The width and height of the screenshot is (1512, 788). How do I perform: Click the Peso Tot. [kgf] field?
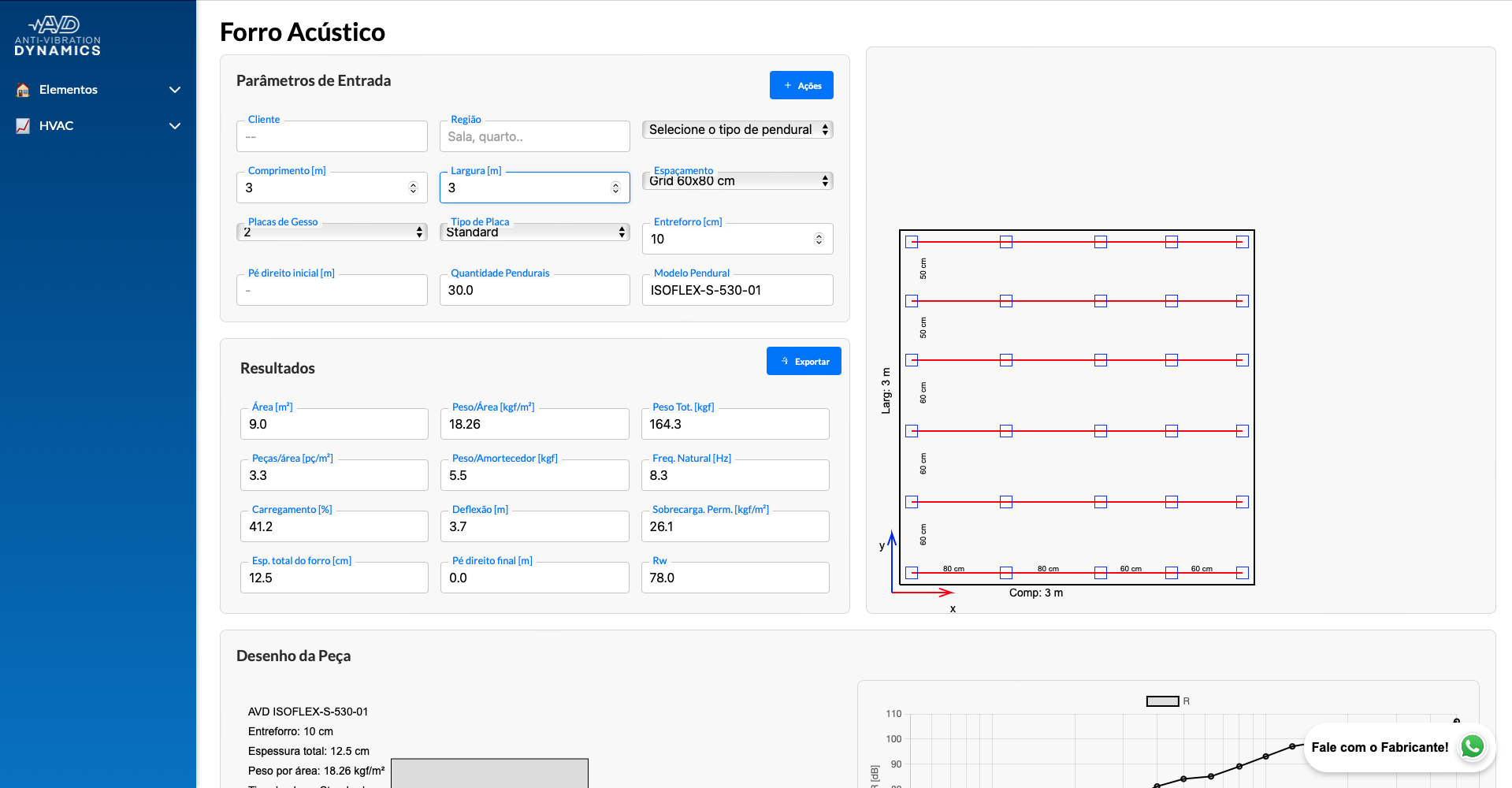(x=735, y=424)
